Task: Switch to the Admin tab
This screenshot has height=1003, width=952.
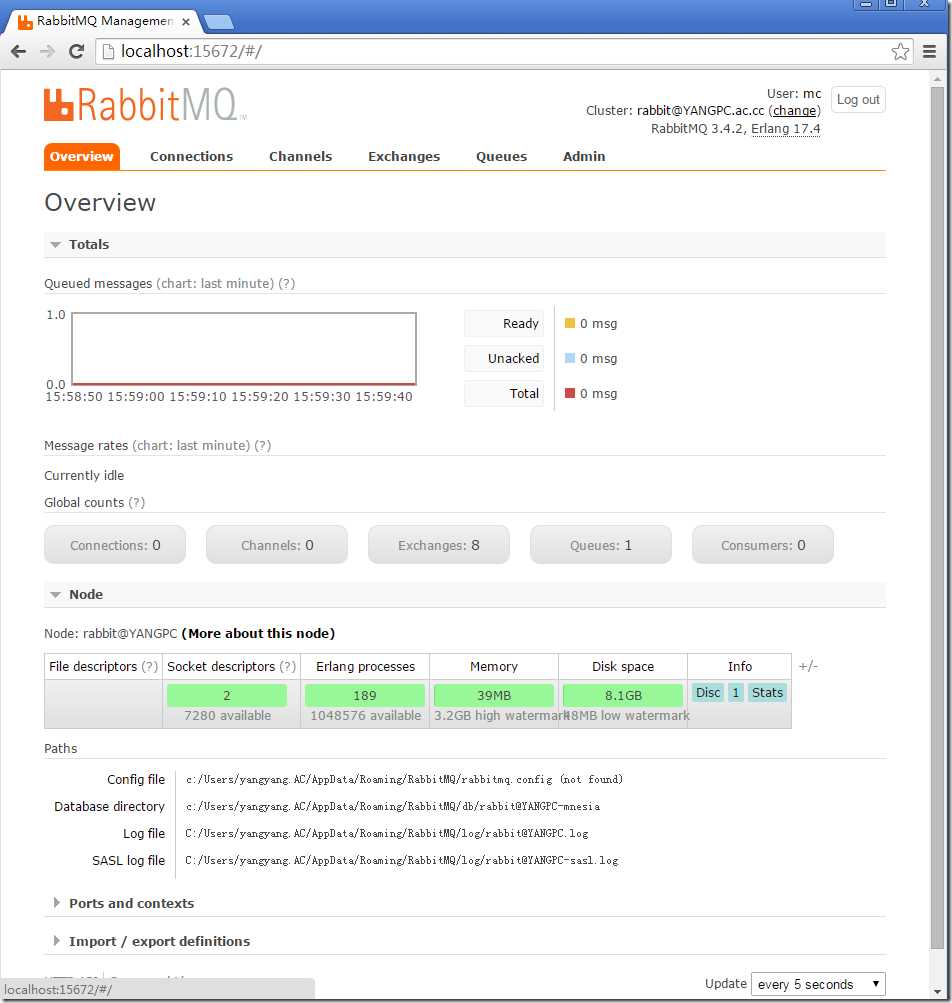Action: click(x=583, y=157)
